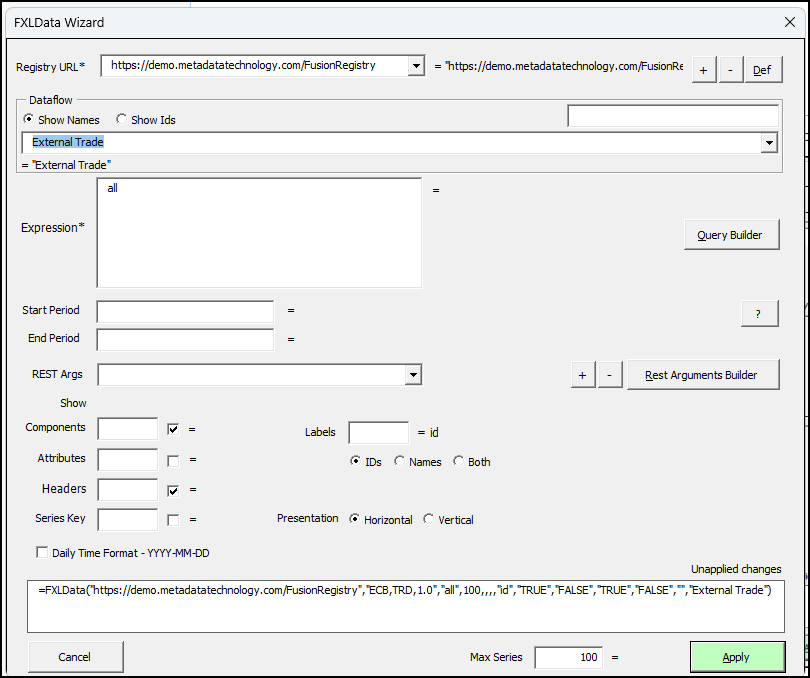Enable Daily Time Format checkbox
This screenshot has height=678, width=810.
tap(42, 552)
